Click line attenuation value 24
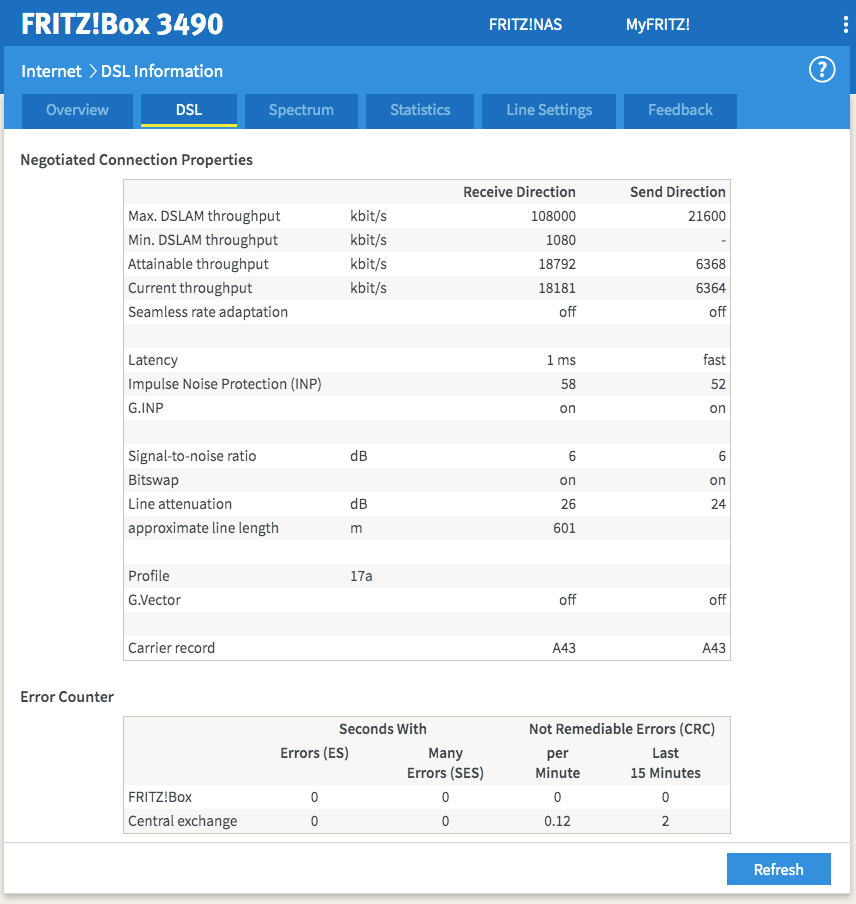Viewport: 856px width, 904px height. (x=718, y=504)
